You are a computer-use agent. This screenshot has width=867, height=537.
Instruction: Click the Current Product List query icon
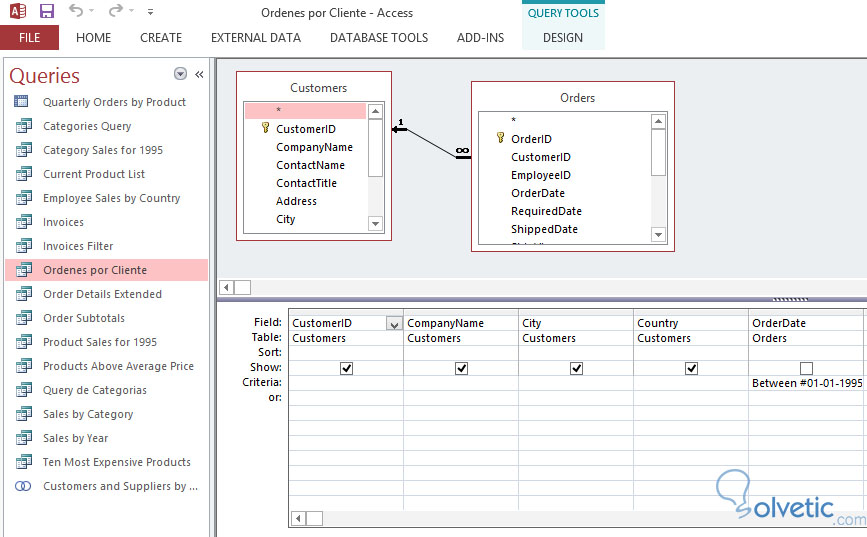pos(23,174)
